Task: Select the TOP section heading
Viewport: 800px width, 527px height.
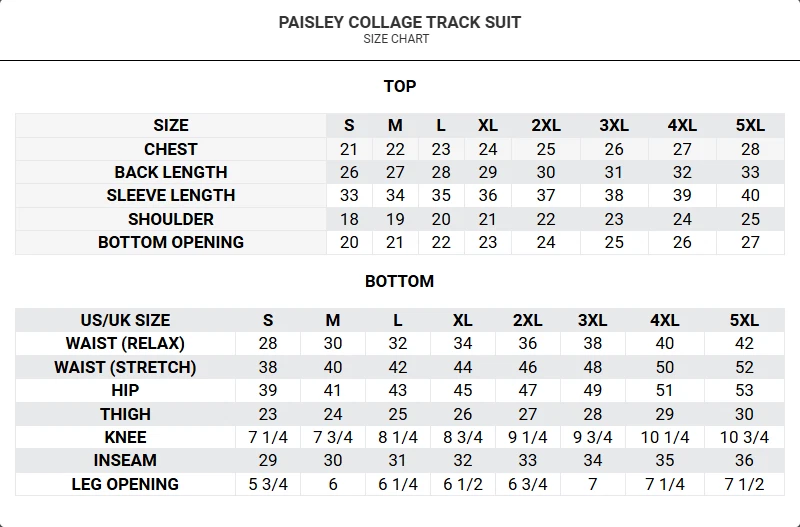Action: (400, 86)
